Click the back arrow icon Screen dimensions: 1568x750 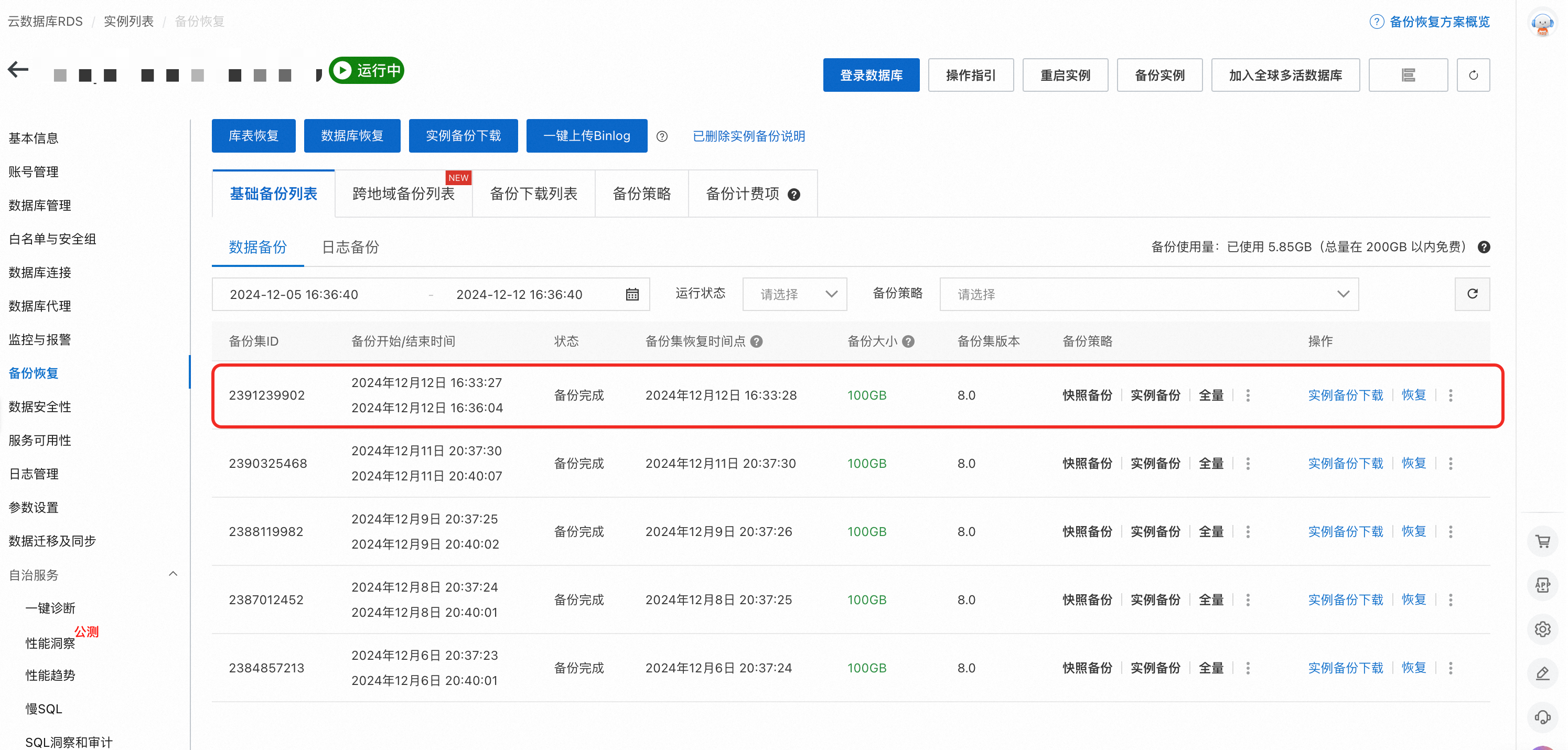(18, 69)
